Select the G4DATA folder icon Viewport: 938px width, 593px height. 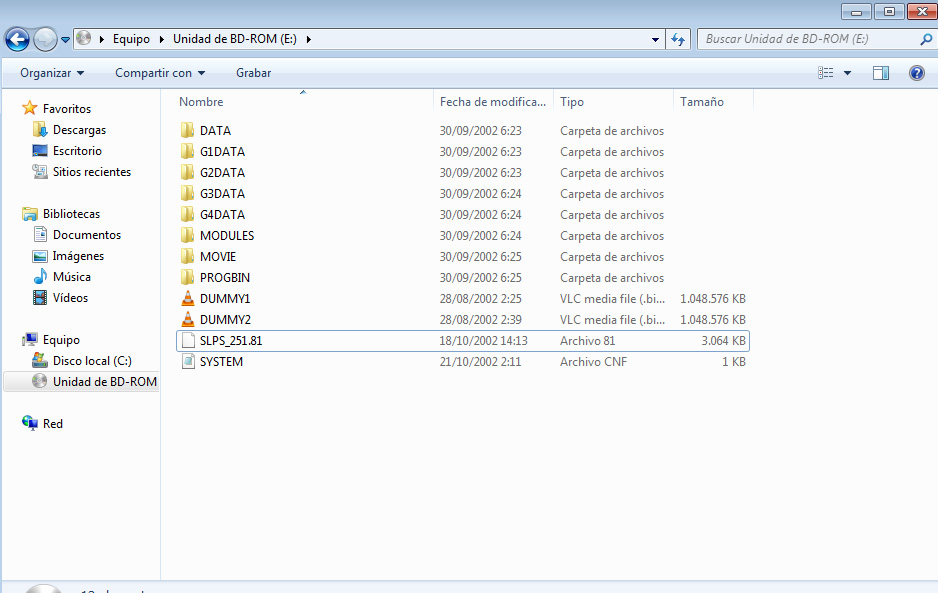(188, 214)
